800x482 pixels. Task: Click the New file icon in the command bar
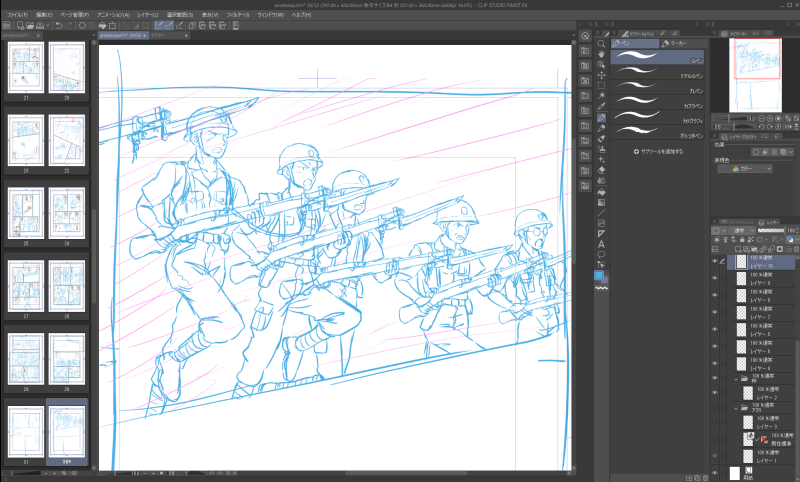click(20, 26)
